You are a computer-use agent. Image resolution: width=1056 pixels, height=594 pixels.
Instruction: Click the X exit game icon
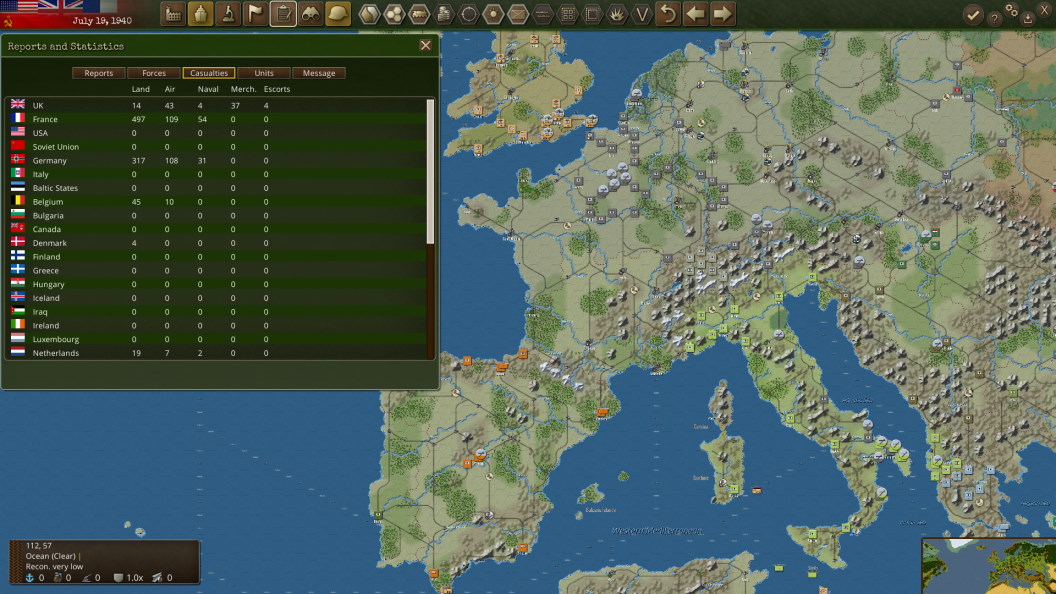(1045, 9)
